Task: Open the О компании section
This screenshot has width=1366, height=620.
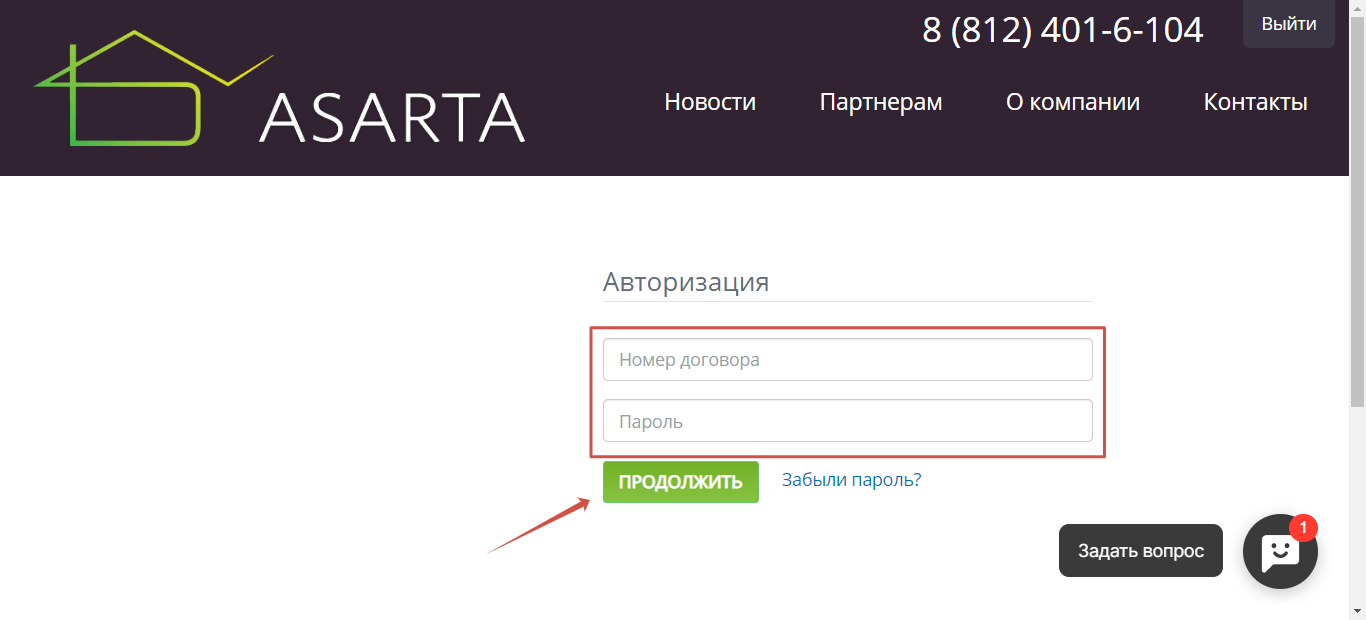Action: click(x=1072, y=102)
